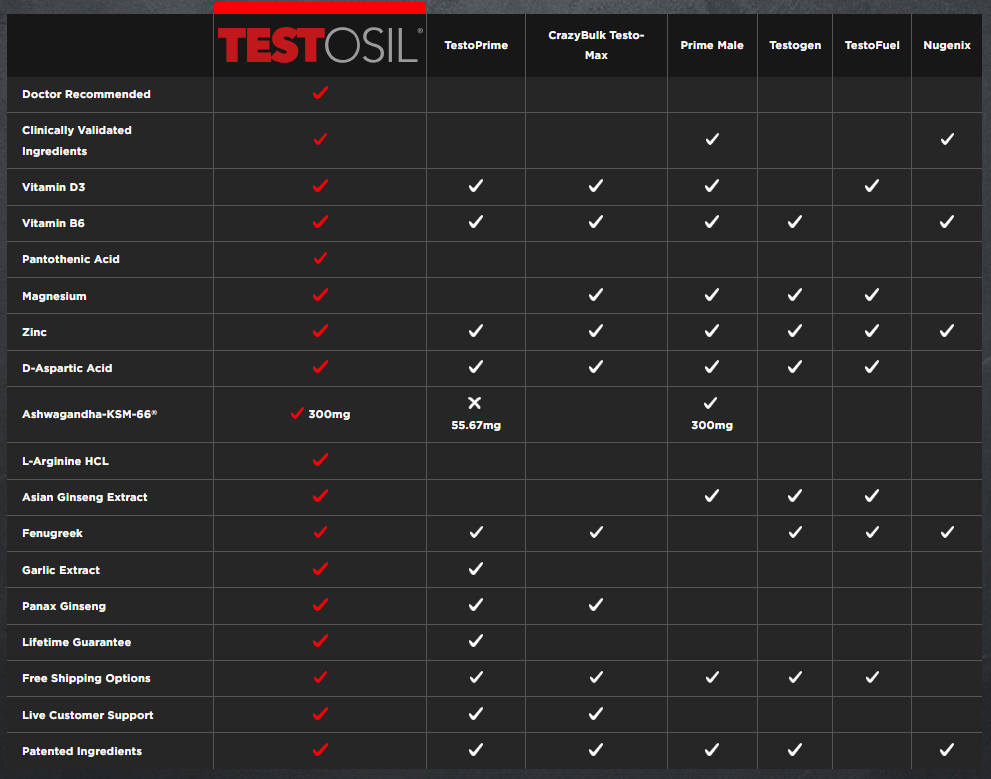Select the Nugenix column header
Screen dimensions: 991x779
(x=945, y=45)
